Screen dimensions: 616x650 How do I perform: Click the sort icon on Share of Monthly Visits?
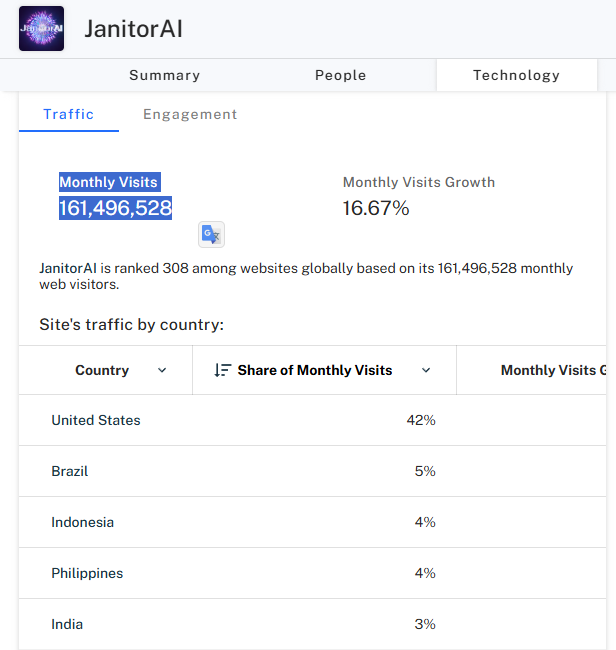[223, 370]
